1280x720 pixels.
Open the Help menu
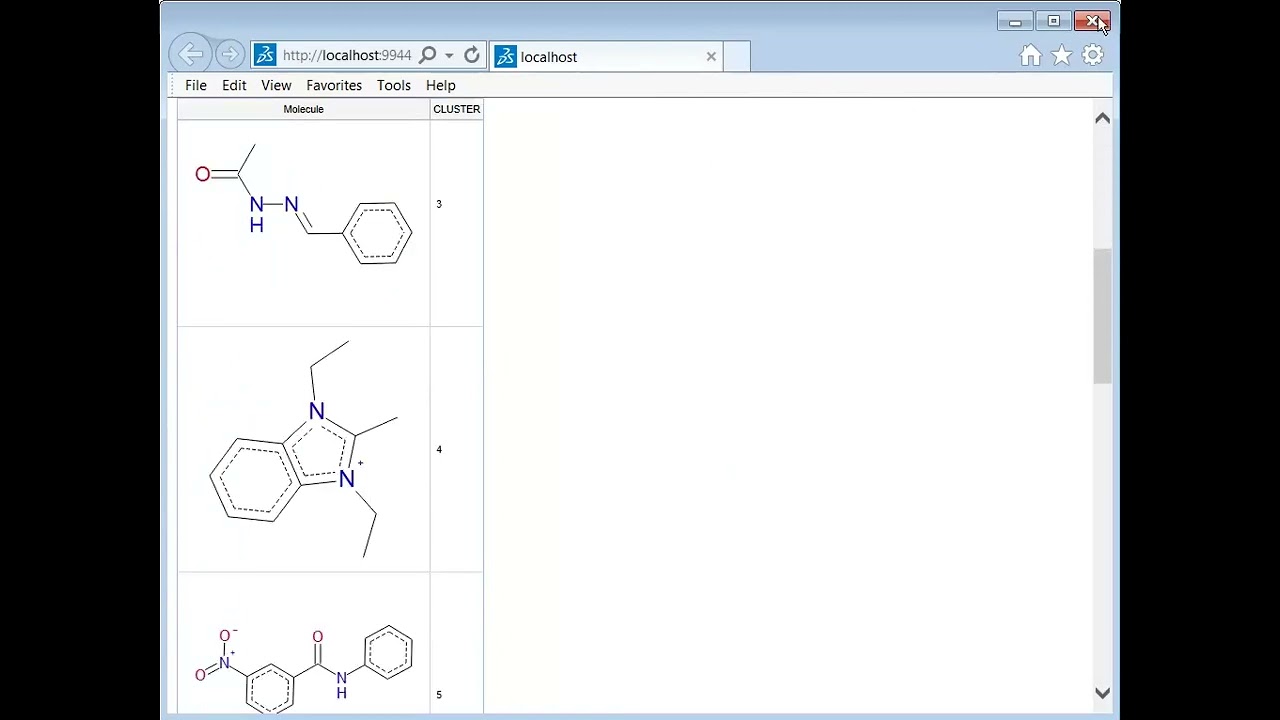(x=440, y=85)
